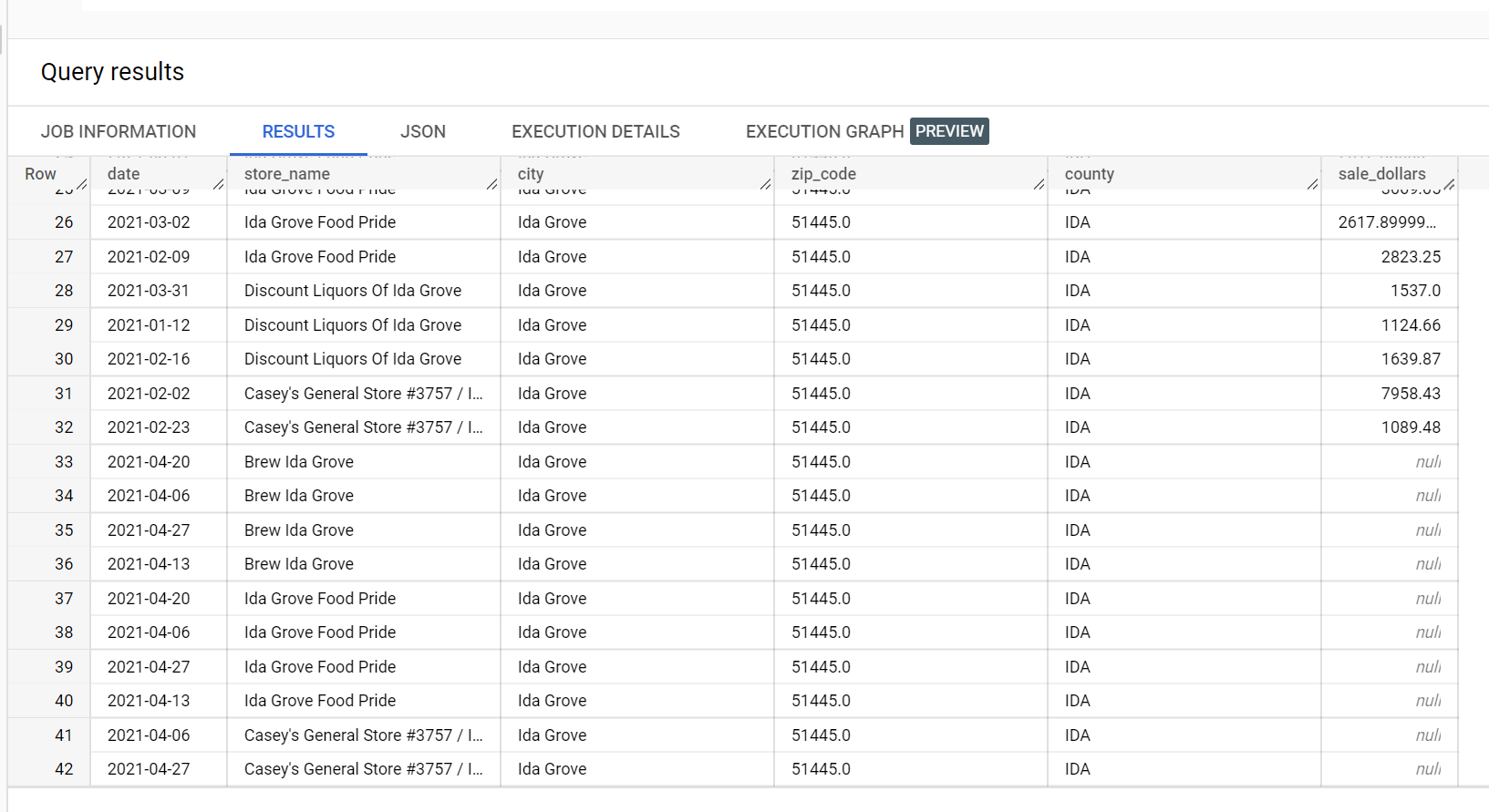
Task: Click row number 42
Action: pos(64,769)
